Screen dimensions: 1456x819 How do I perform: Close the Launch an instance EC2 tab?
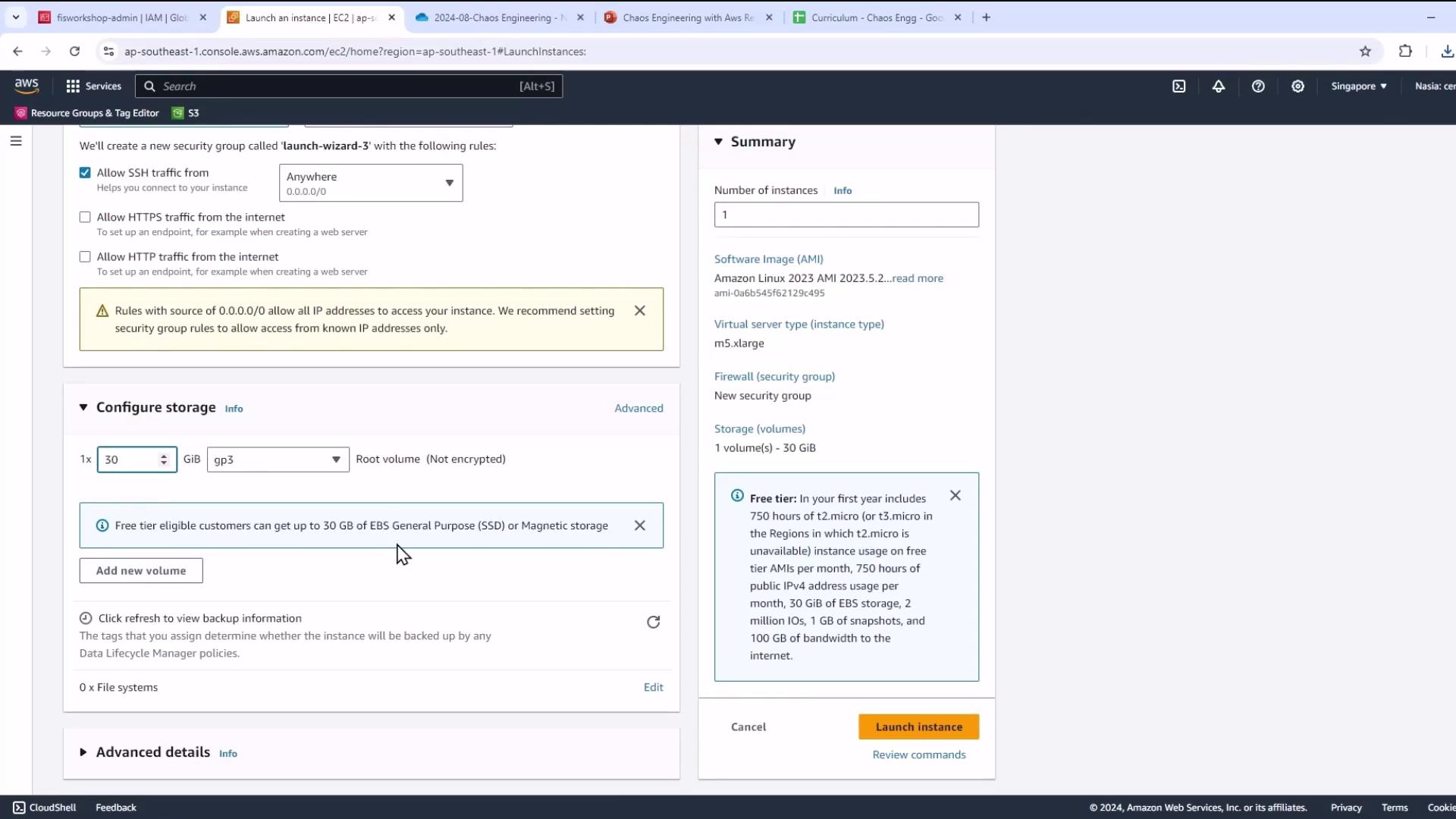pos(391,17)
